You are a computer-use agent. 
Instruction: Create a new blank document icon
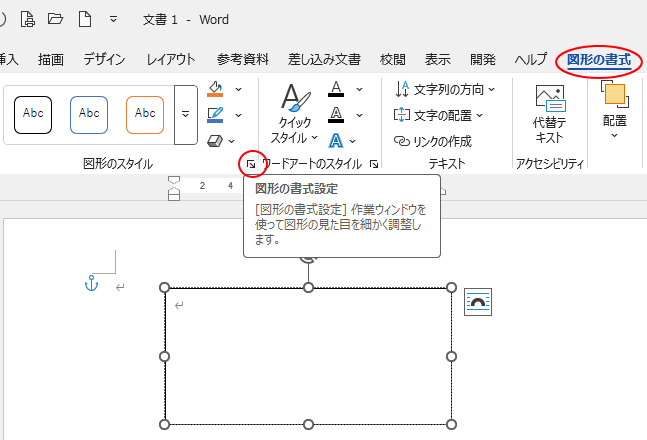[85, 19]
